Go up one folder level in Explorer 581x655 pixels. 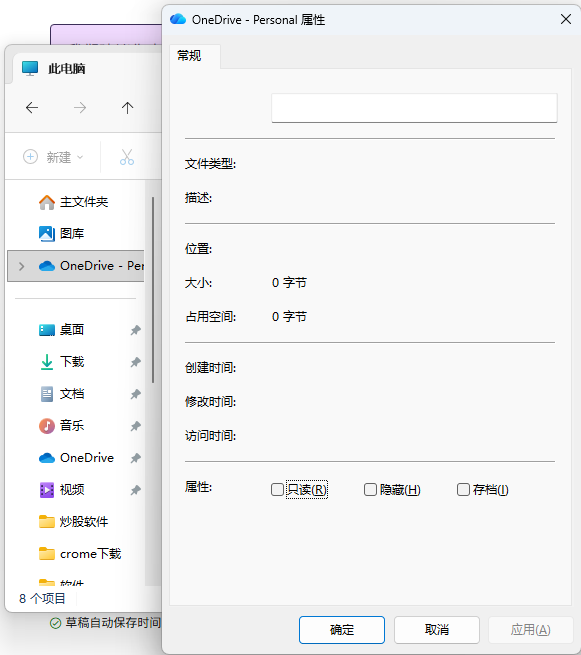127,108
